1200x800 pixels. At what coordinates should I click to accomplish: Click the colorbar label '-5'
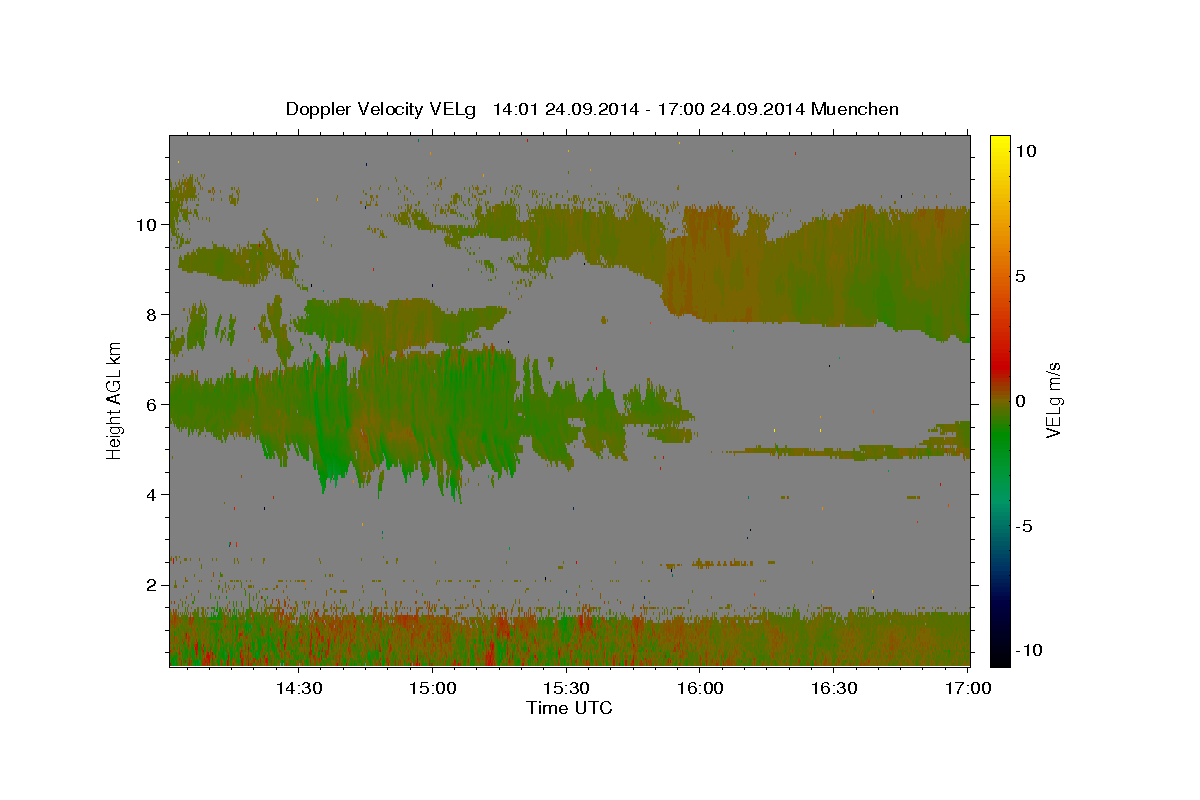[x=1024, y=526]
